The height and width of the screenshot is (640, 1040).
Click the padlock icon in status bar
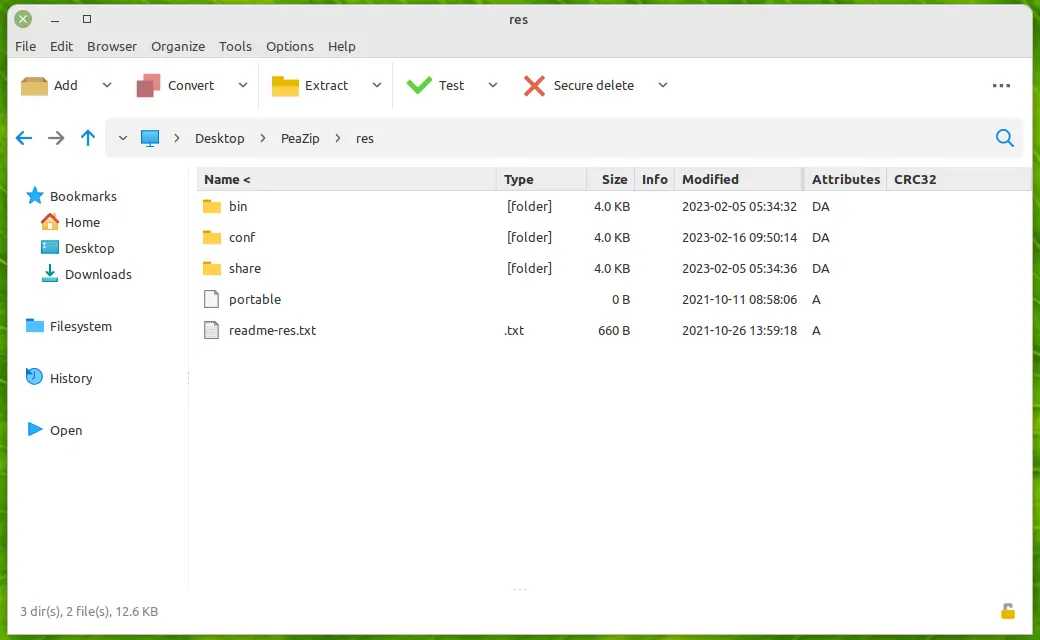(1008, 611)
